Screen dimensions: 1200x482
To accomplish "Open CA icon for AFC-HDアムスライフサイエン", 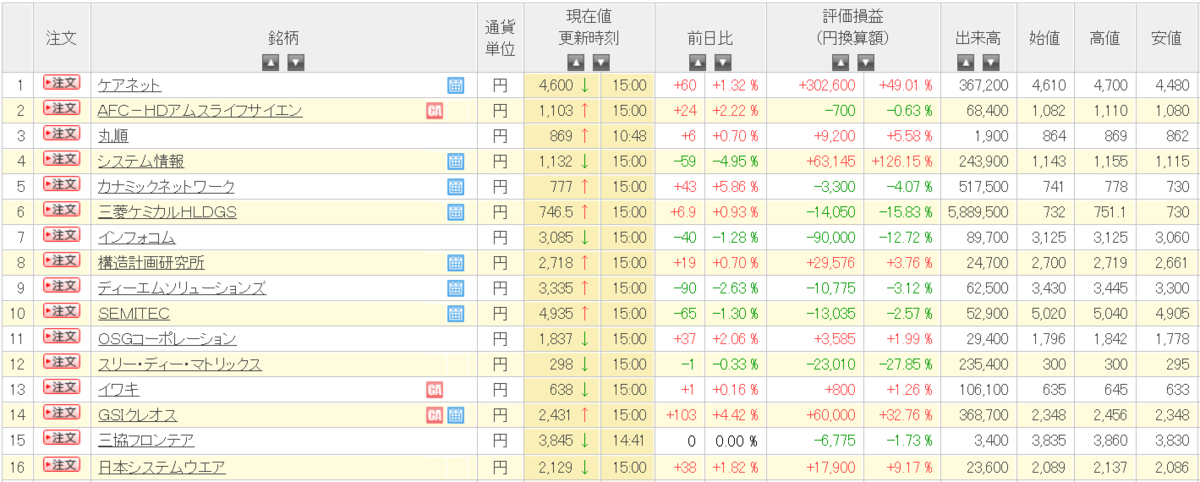I will (x=435, y=110).
